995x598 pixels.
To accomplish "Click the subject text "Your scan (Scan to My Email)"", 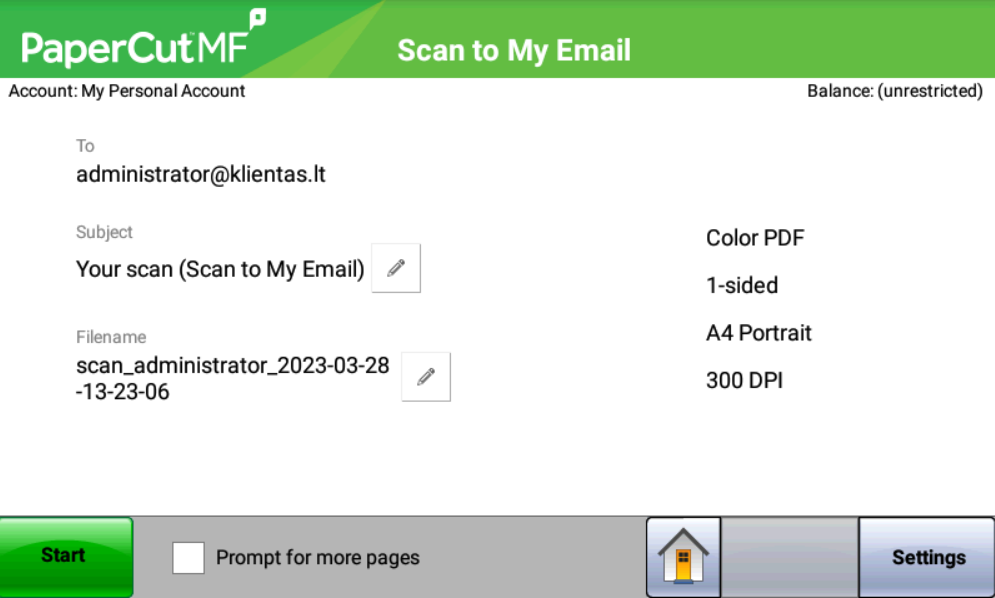I will coord(220,269).
